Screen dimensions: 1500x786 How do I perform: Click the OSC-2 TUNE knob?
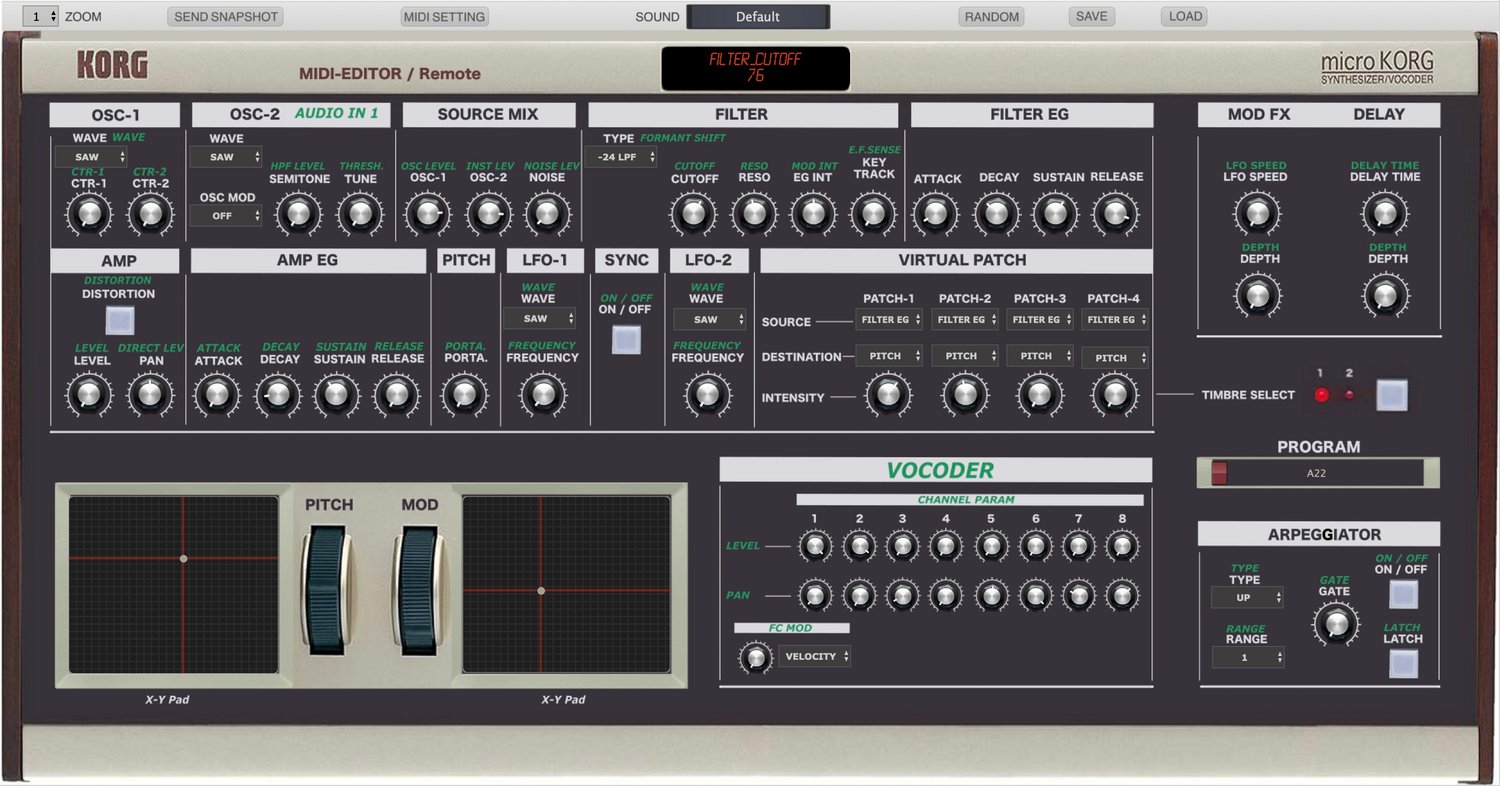(360, 213)
